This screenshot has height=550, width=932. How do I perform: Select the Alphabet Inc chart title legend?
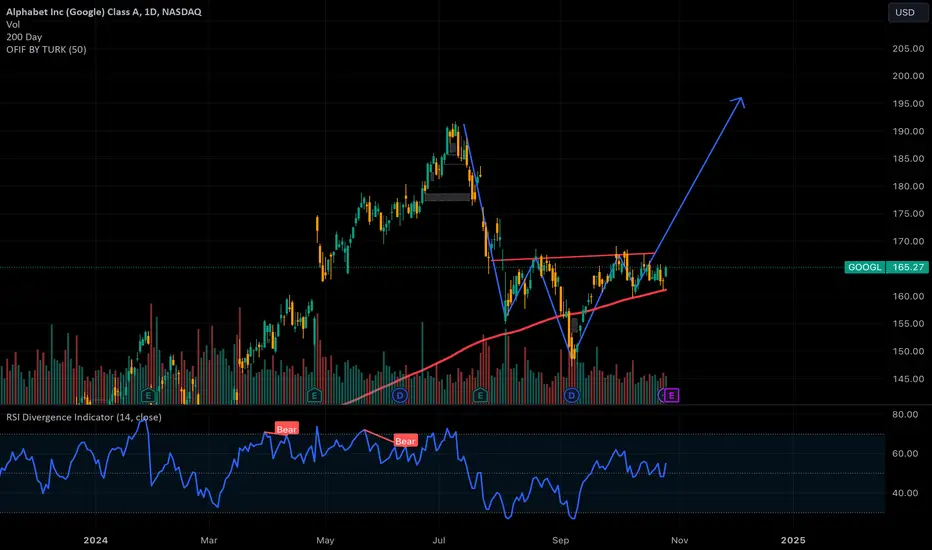[103, 12]
